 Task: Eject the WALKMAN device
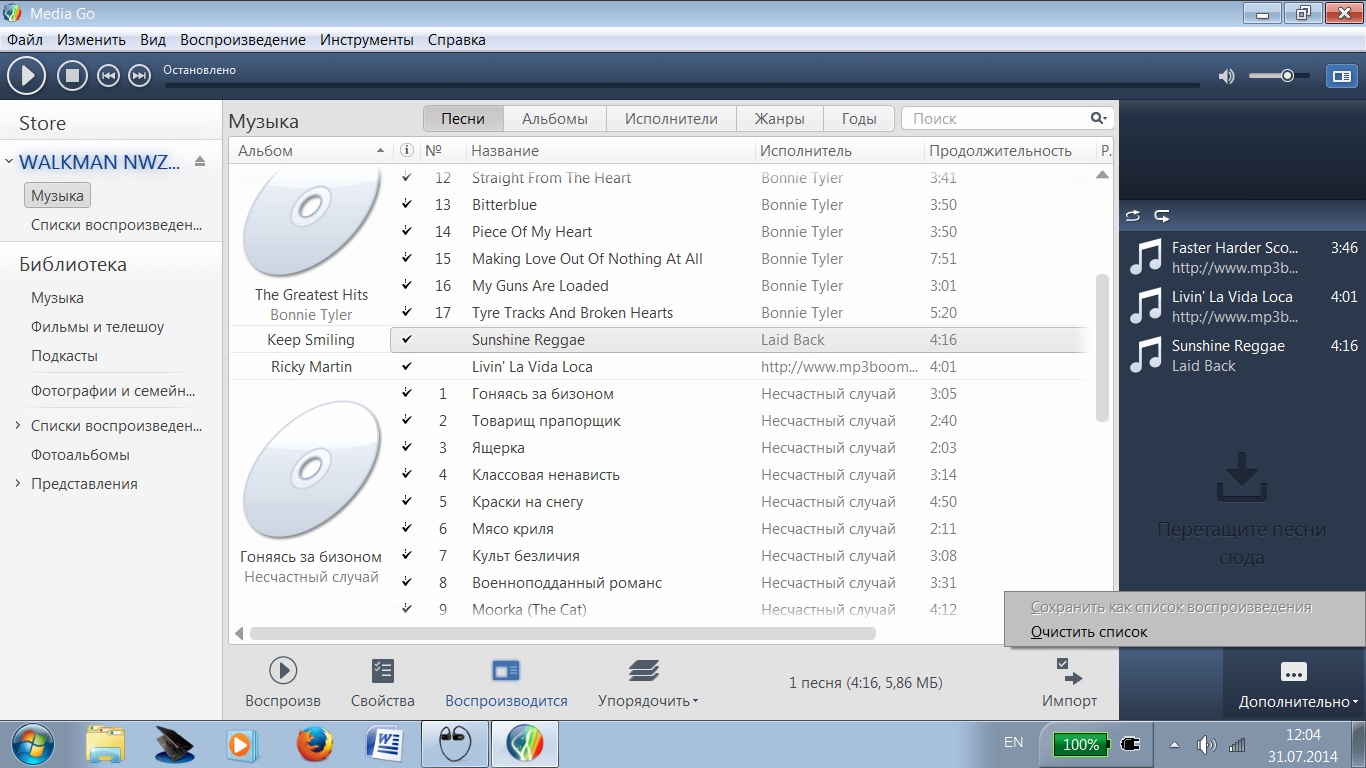pos(200,162)
